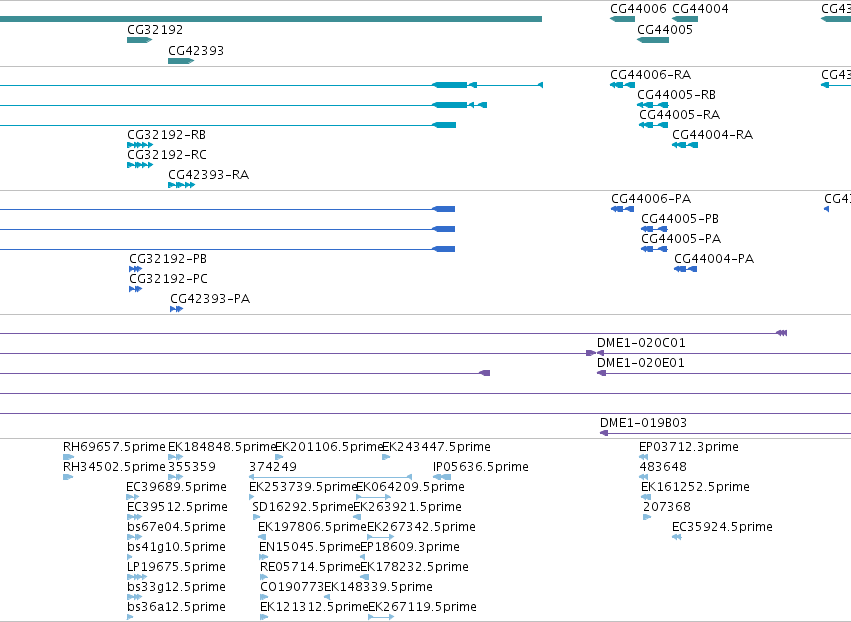
Task: Select EST EK267119.5prime
Action: click(x=423, y=607)
